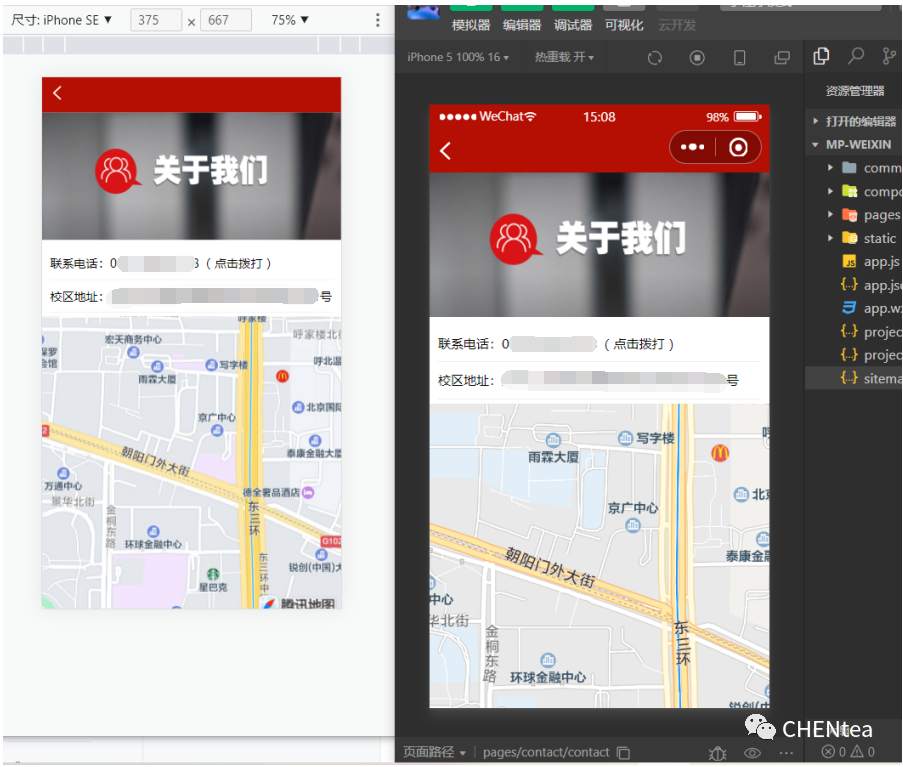903x767 pixels.
Task: Click the 云开发 cloud development button
Action: (677, 18)
